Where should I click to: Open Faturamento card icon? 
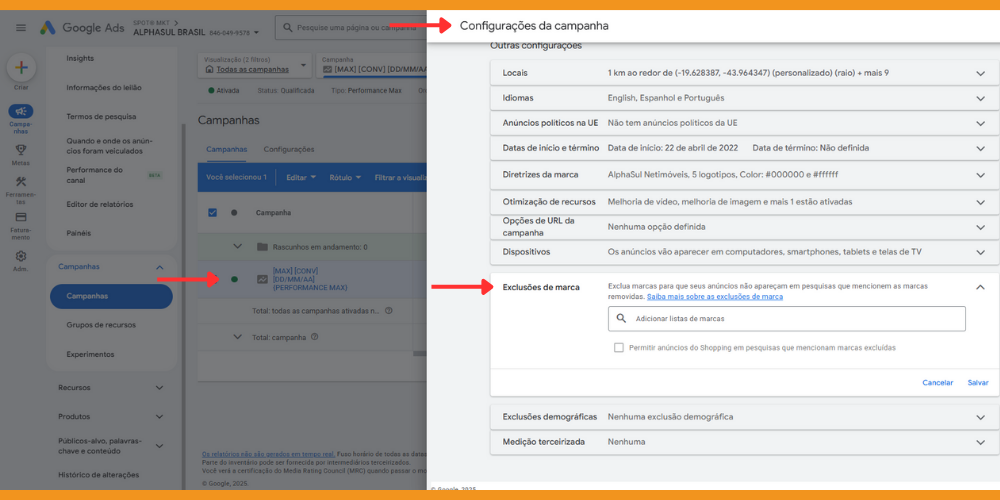pos(21,217)
